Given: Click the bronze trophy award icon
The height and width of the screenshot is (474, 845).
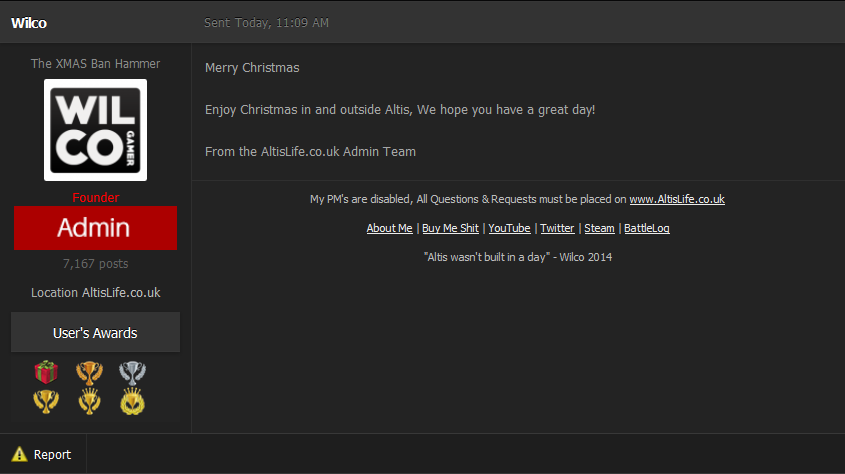Looking at the screenshot, I should coord(89,373).
